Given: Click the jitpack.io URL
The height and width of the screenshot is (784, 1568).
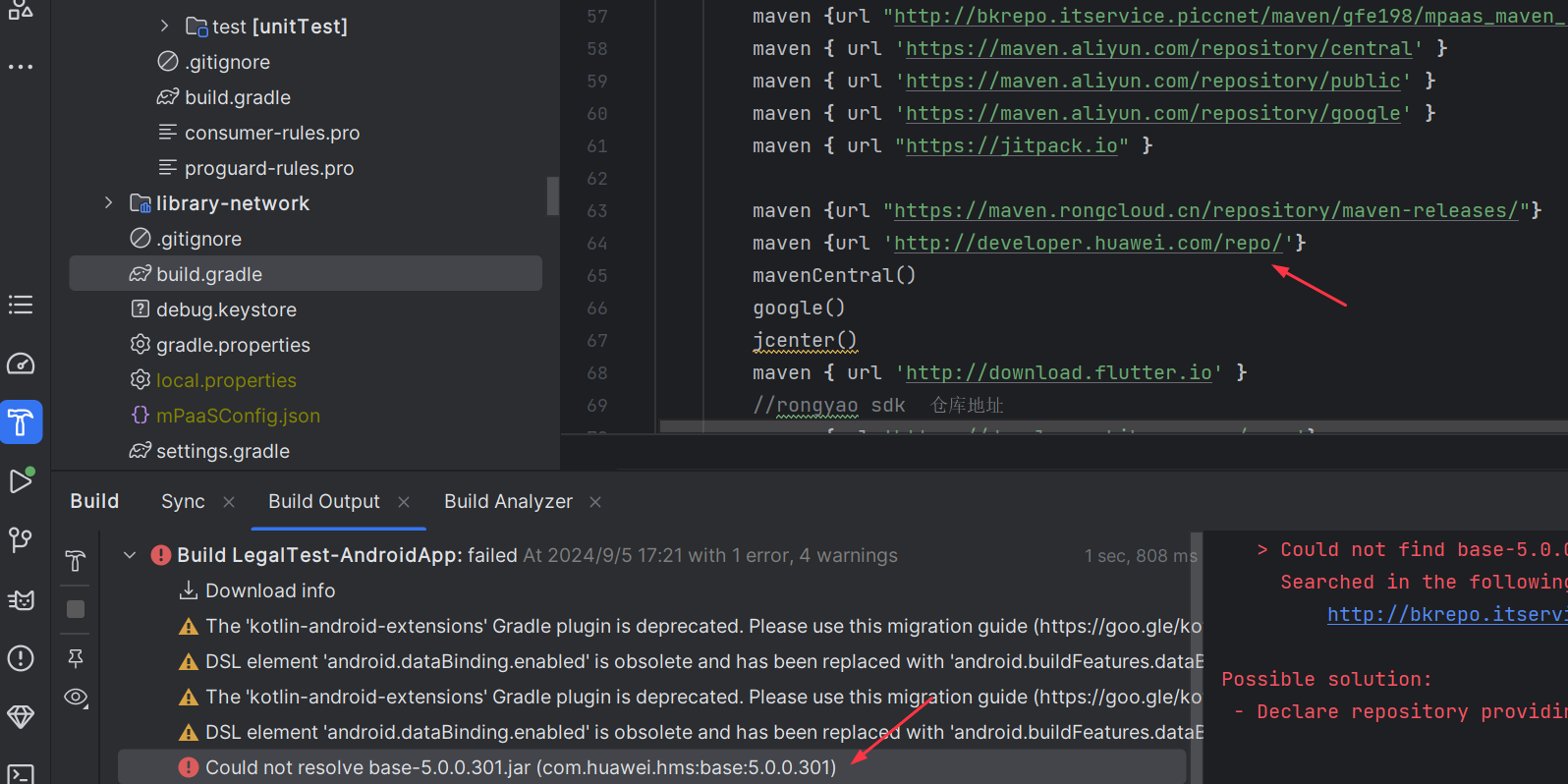Looking at the screenshot, I should [1012, 145].
